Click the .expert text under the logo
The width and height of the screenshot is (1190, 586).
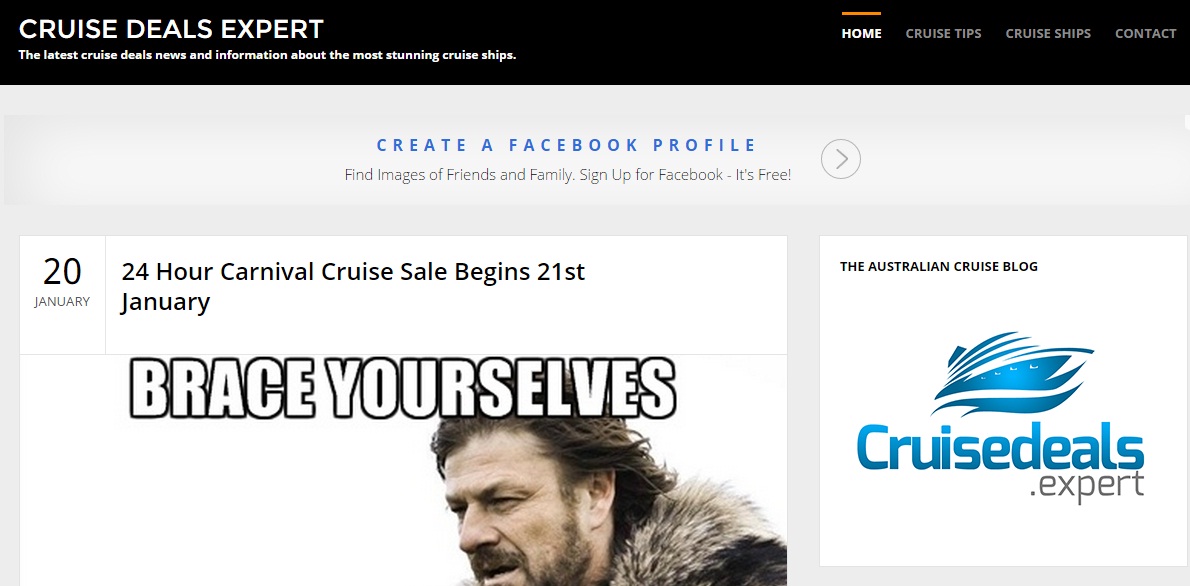[x=1087, y=486]
